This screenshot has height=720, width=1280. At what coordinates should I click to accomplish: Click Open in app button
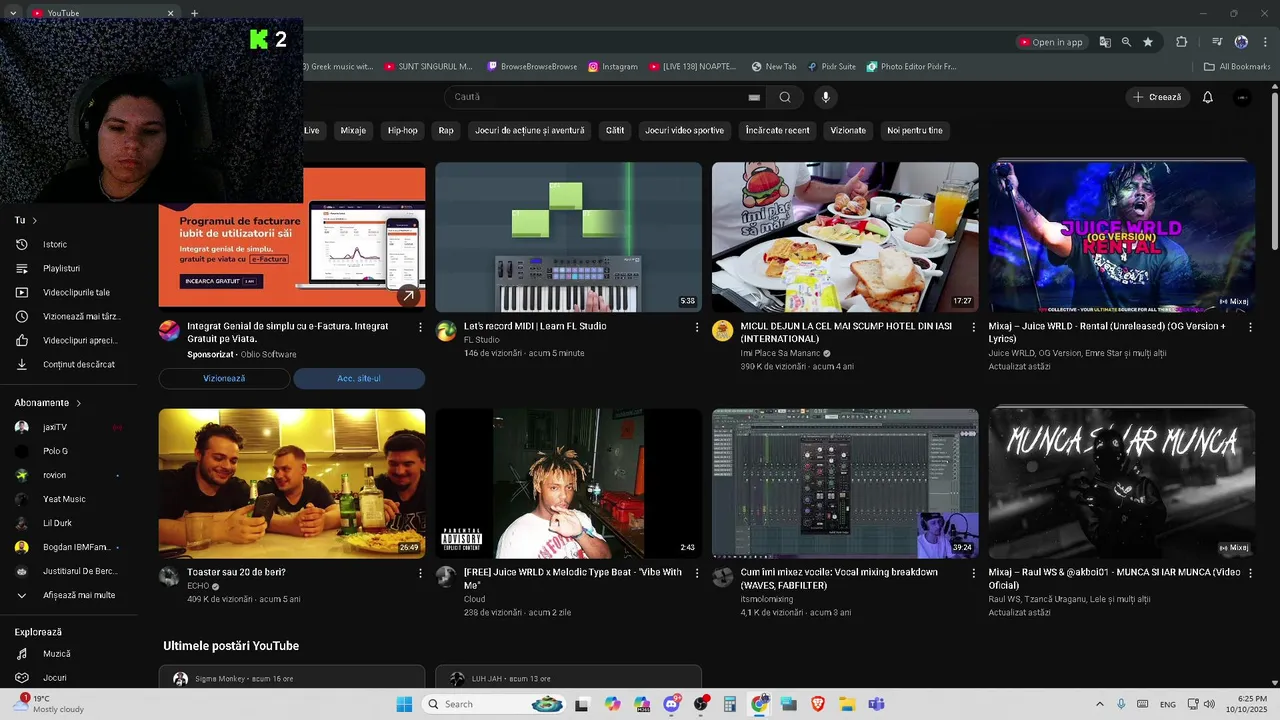click(x=1051, y=42)
